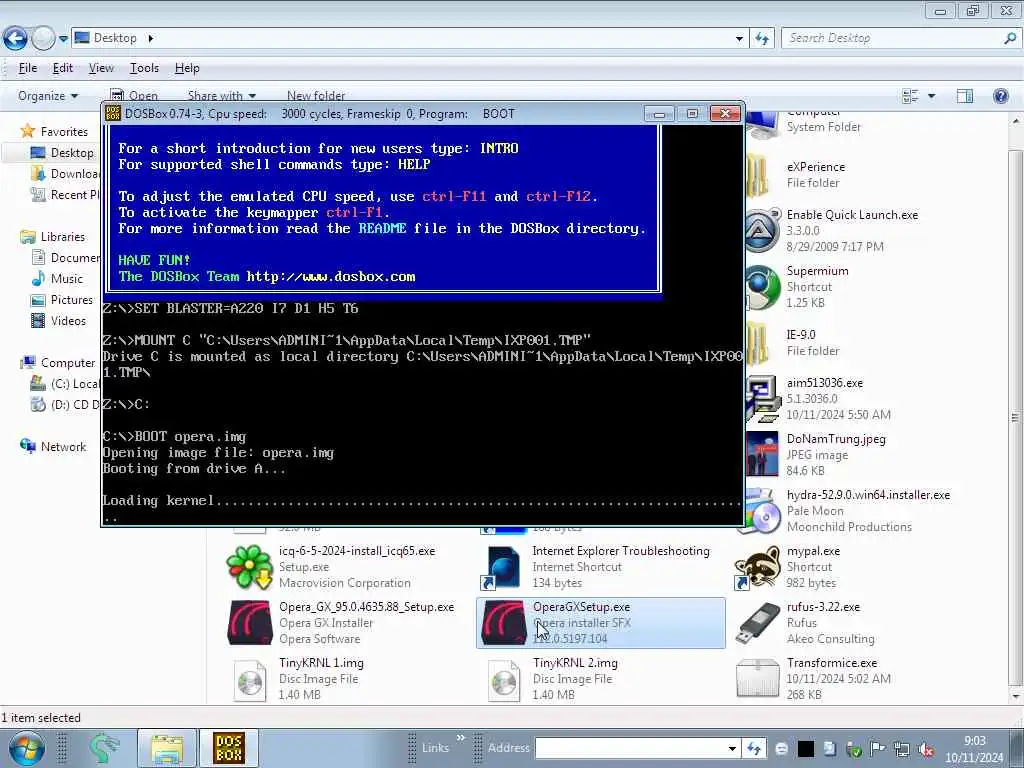The width and height of the screenshot is (1024, 768).
Task: Click the green dragon taskbar icon
Action: 104,748
